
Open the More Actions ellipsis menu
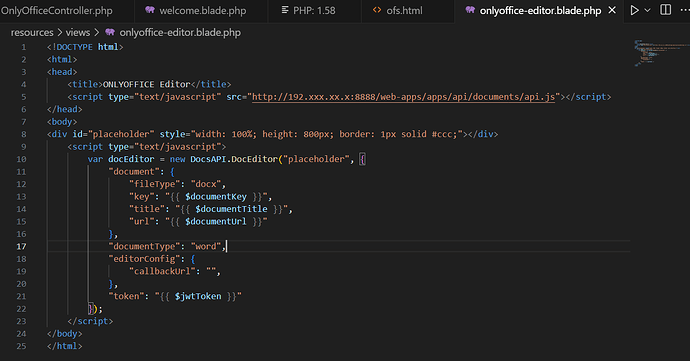click(x=685, y=10)
